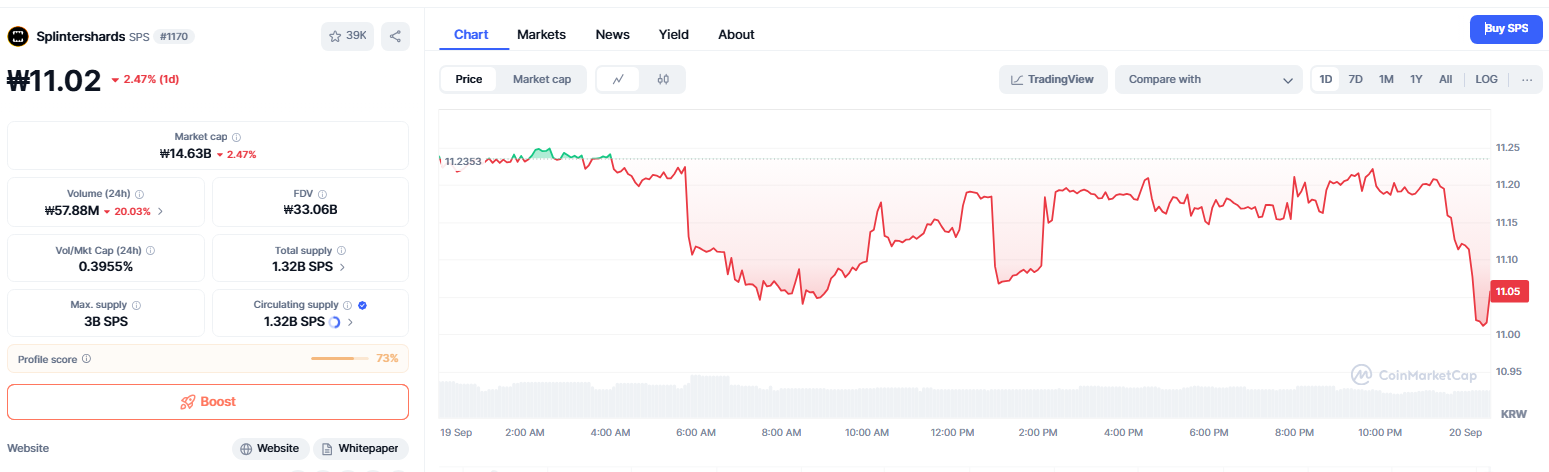
Task: Toggle chart to Market cap view
Action: click(x=541, y=79)
